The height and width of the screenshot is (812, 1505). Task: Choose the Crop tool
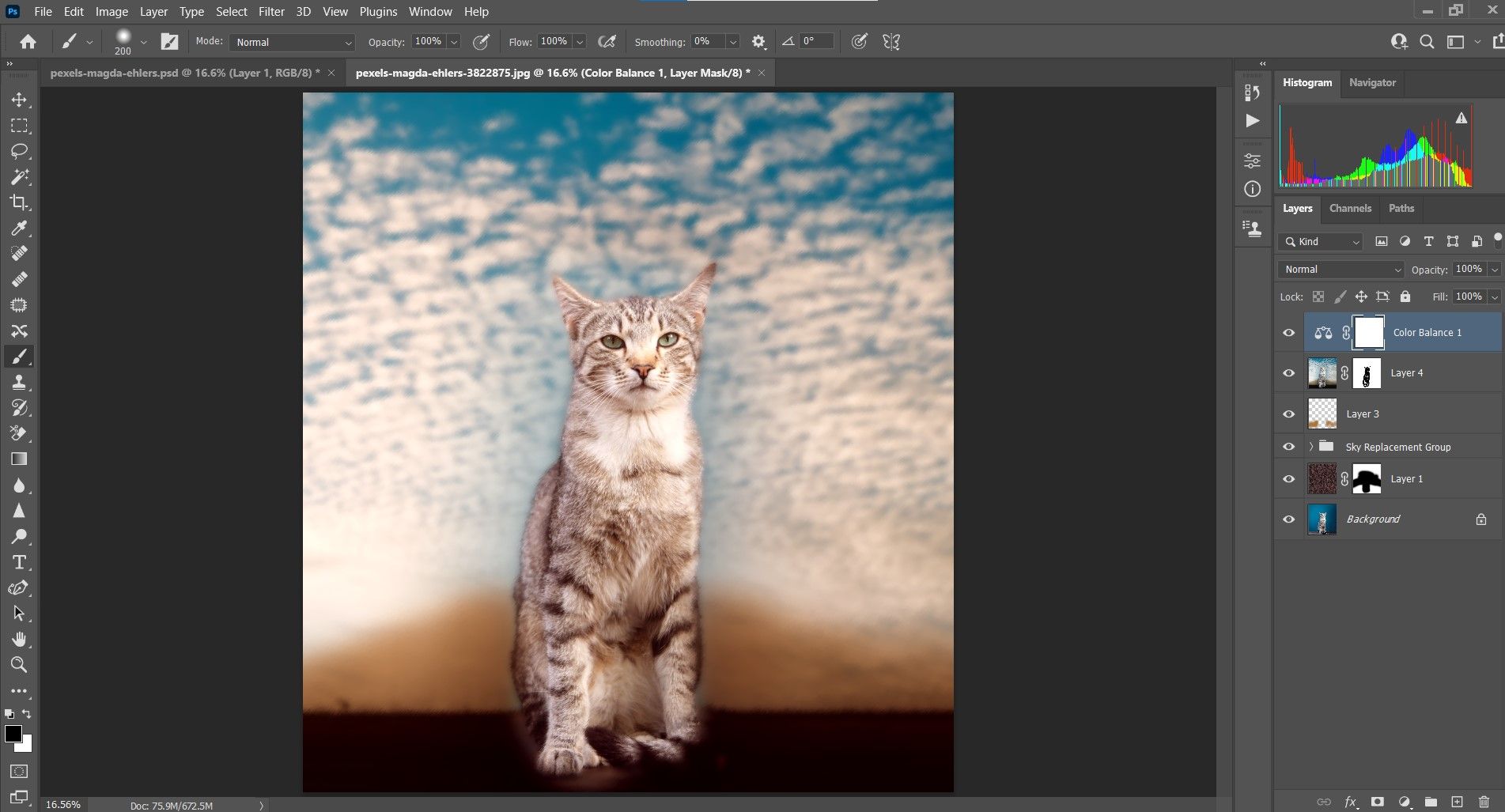tap(19, 202)
